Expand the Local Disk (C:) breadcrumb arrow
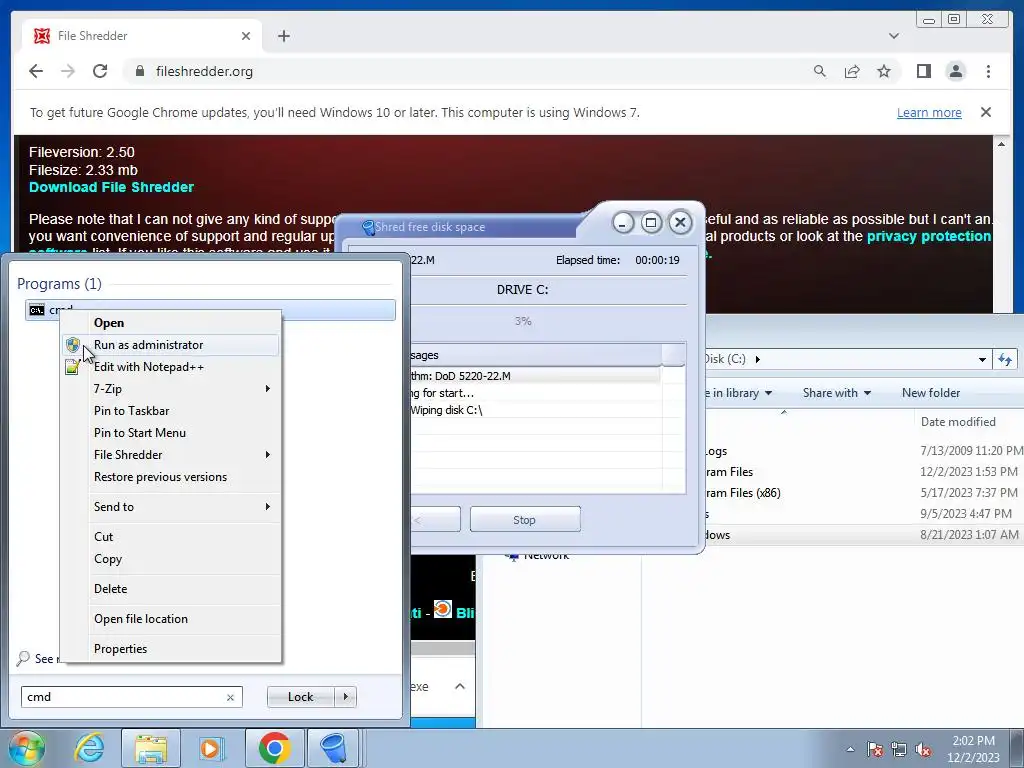1024x768 pixels. pos(758,359)
